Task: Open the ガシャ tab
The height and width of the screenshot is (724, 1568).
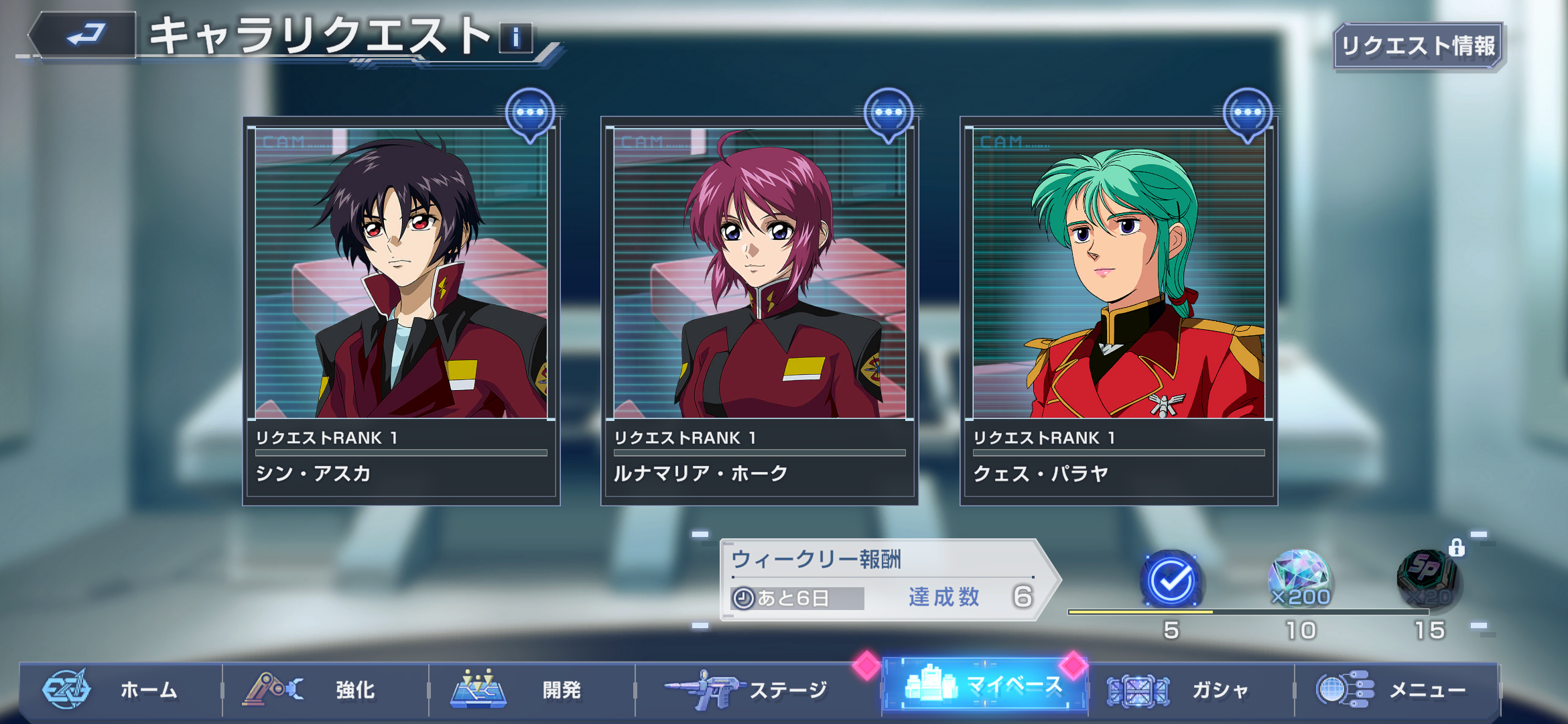Action: click(1191, 689)
